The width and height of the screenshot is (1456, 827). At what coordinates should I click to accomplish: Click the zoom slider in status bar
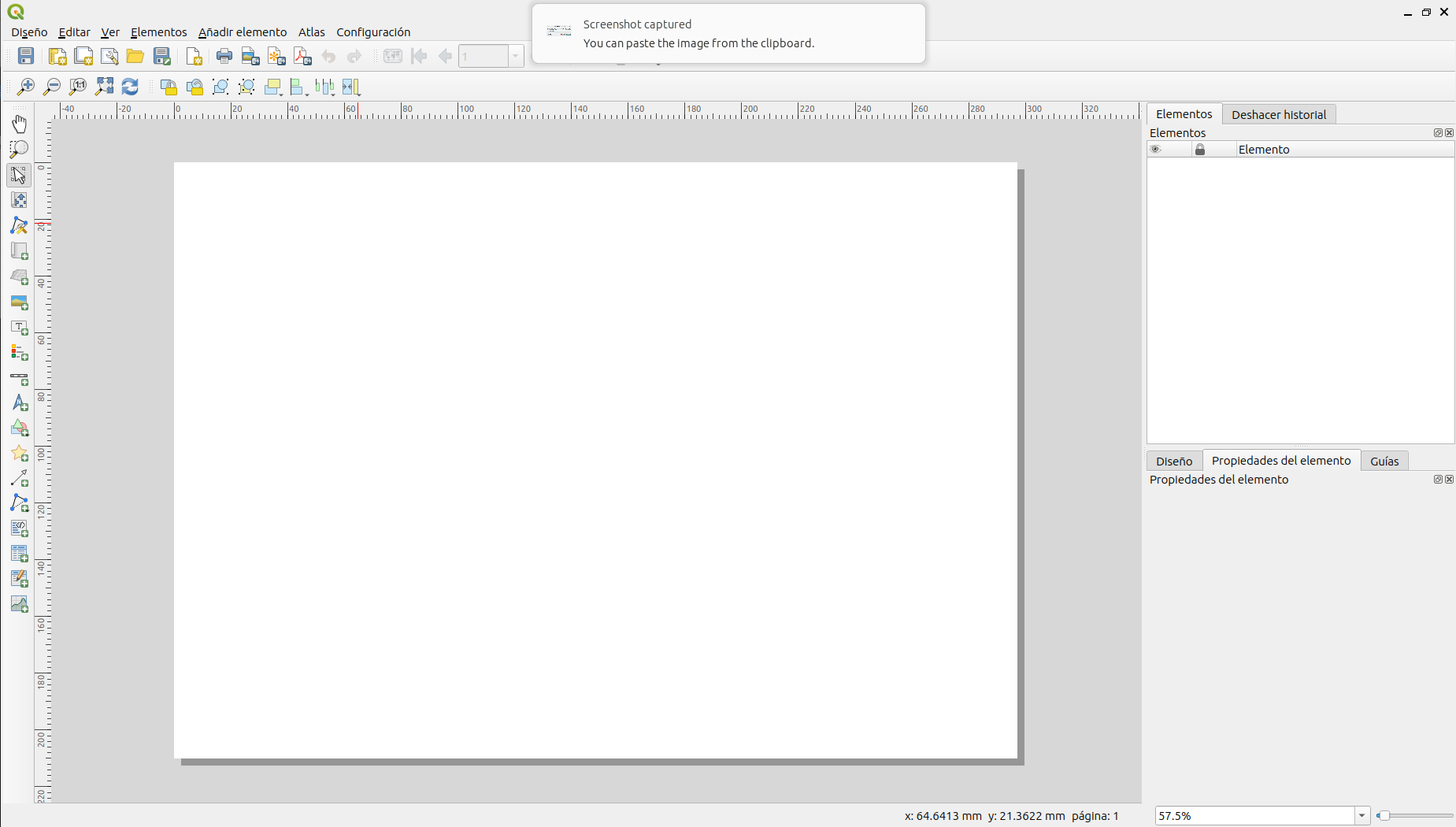pyautogui.click(x=1414, y=816)
